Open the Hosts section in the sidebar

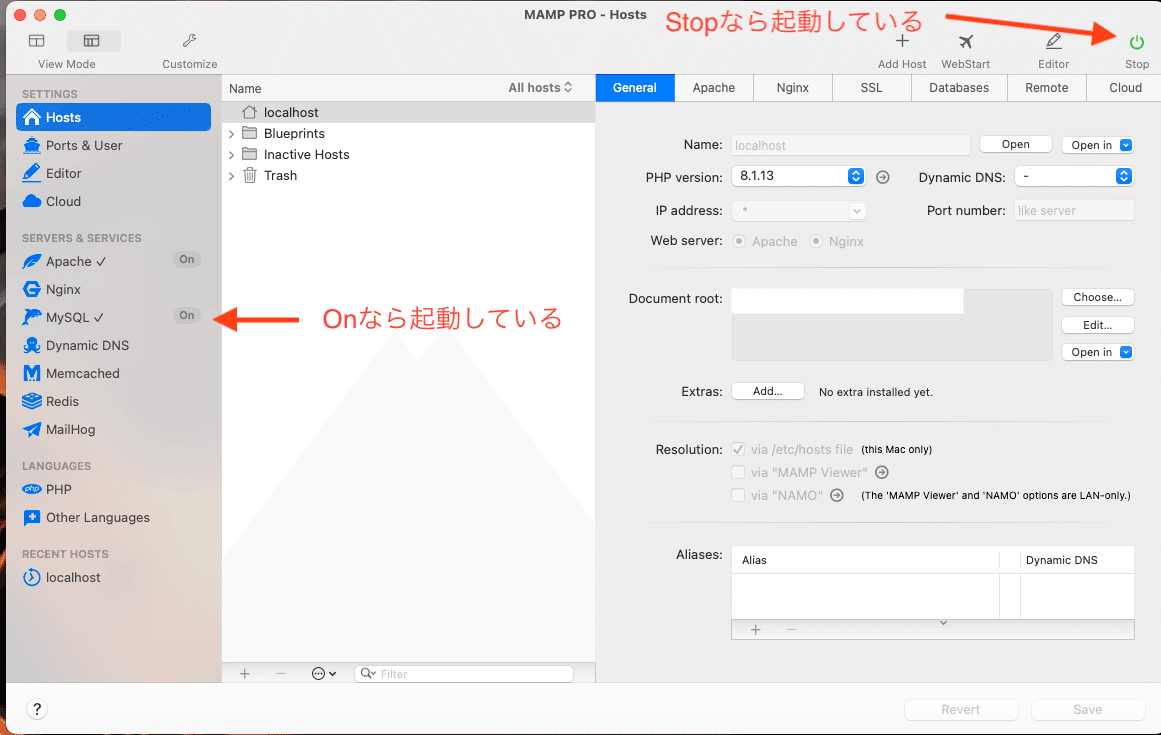coord(62,116)
